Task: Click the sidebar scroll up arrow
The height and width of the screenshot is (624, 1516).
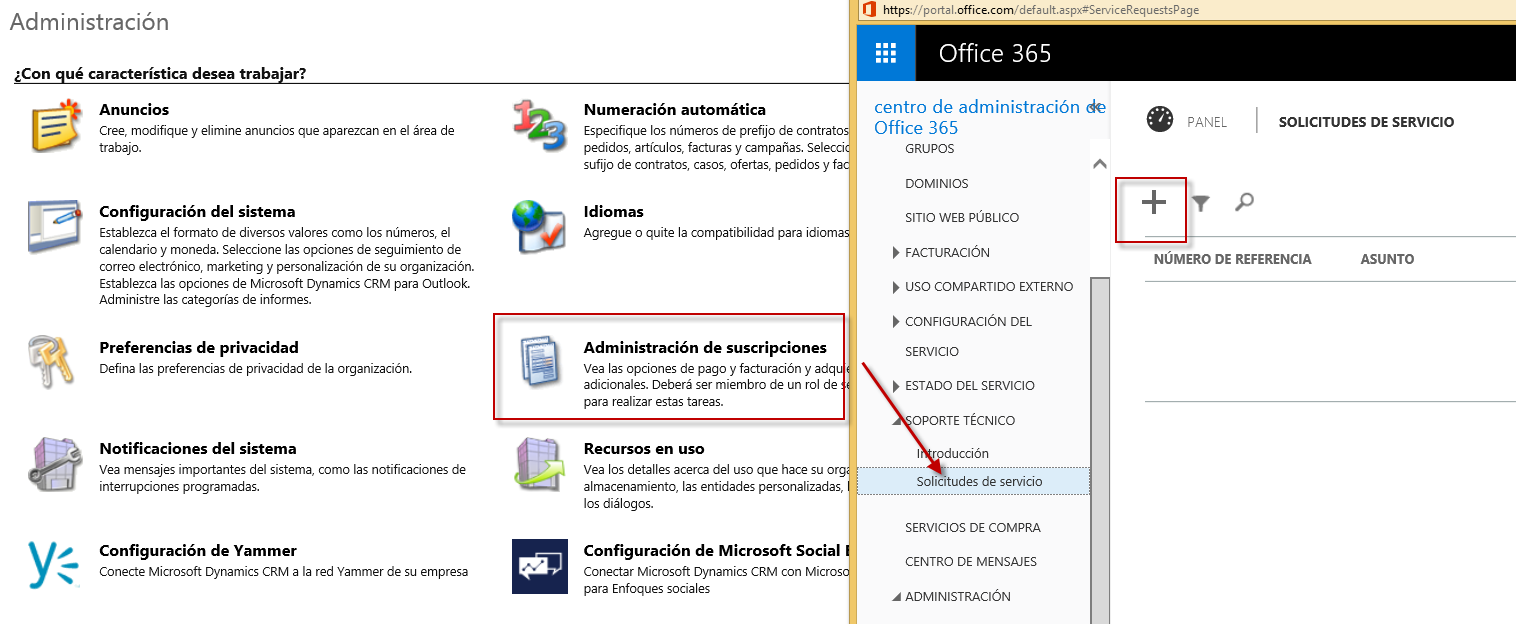Action: click(x=1100, y=163)
